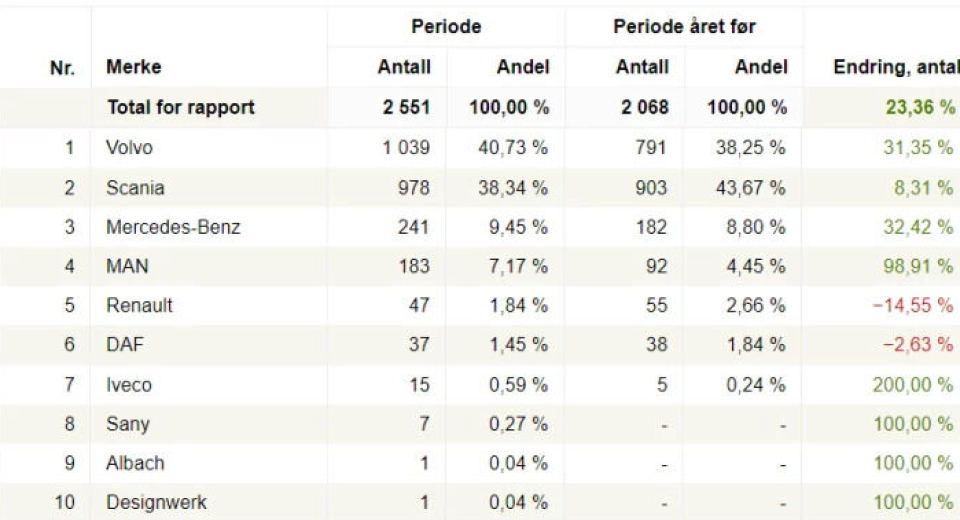960x520 pixels.
Task: Click Renault's −14,55 % change value
Action: [913, 305]
